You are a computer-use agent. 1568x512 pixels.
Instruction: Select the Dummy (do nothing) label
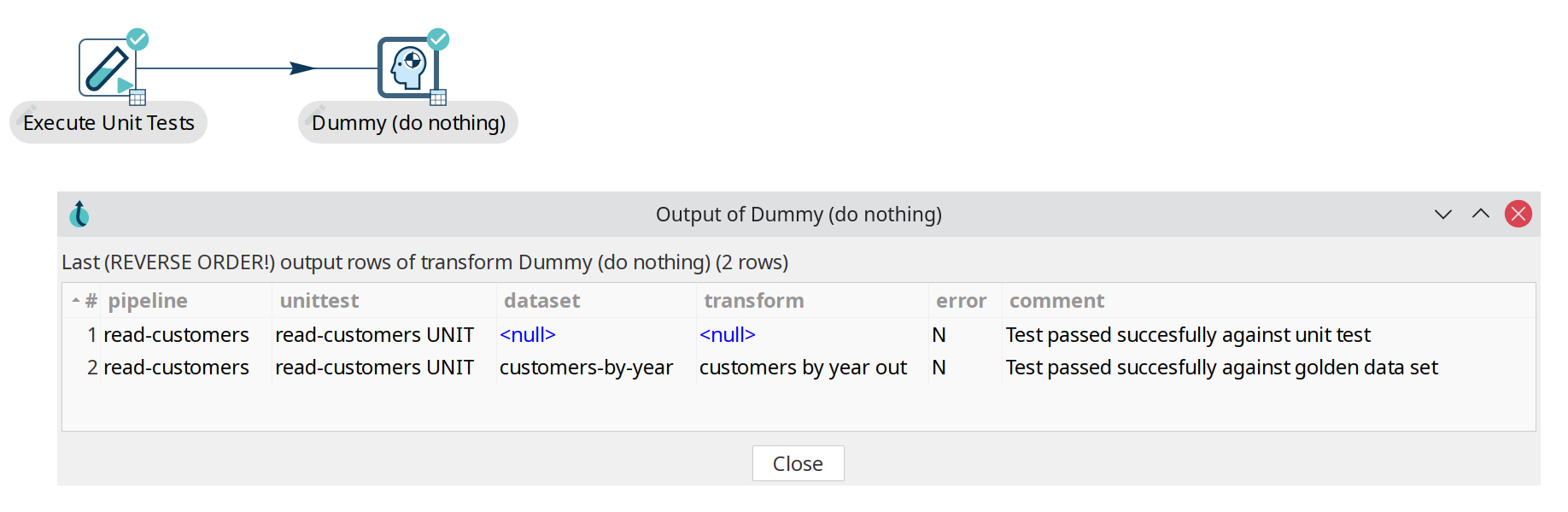[408, 123]
